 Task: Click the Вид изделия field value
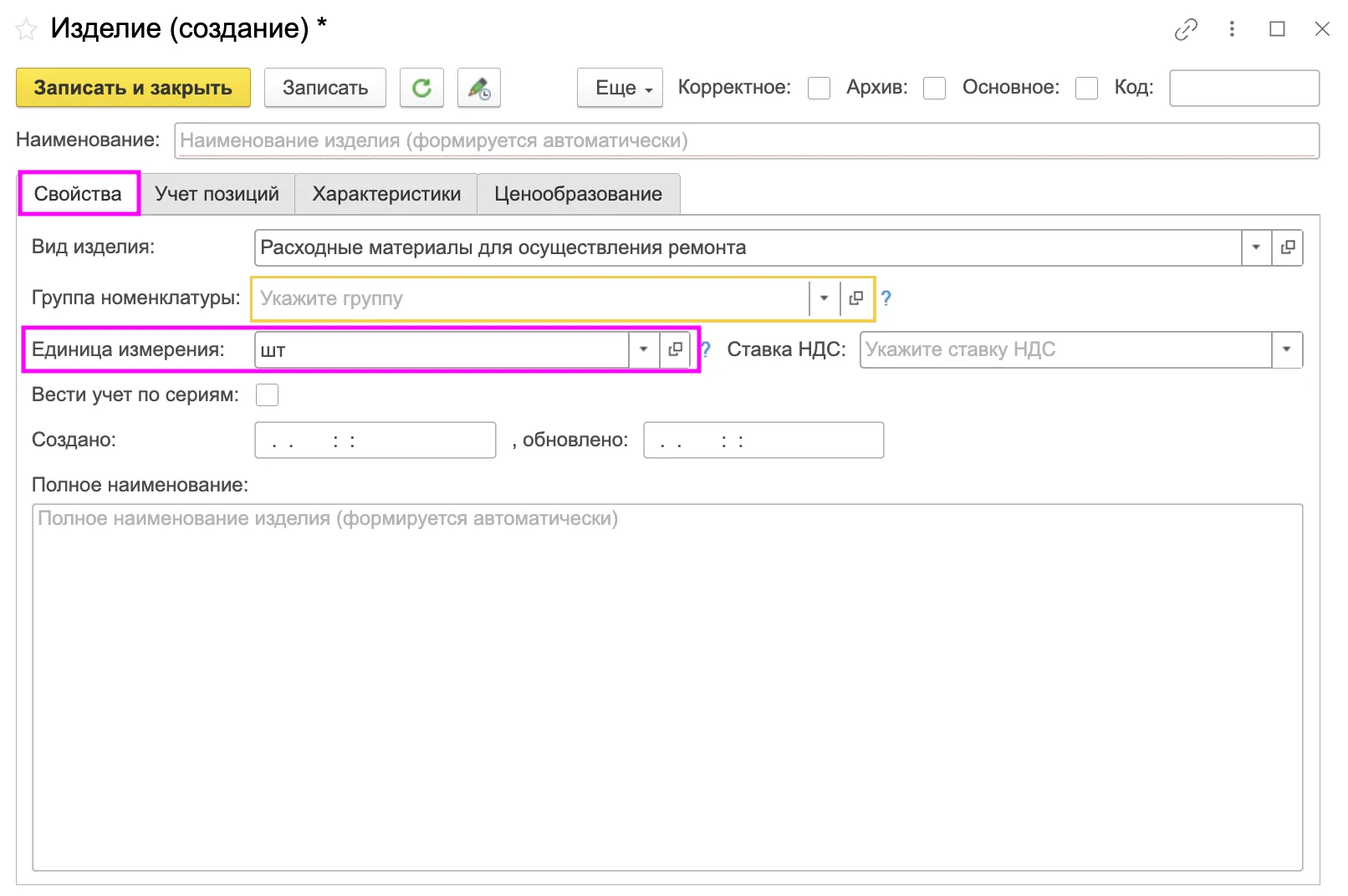click(748, 247)
